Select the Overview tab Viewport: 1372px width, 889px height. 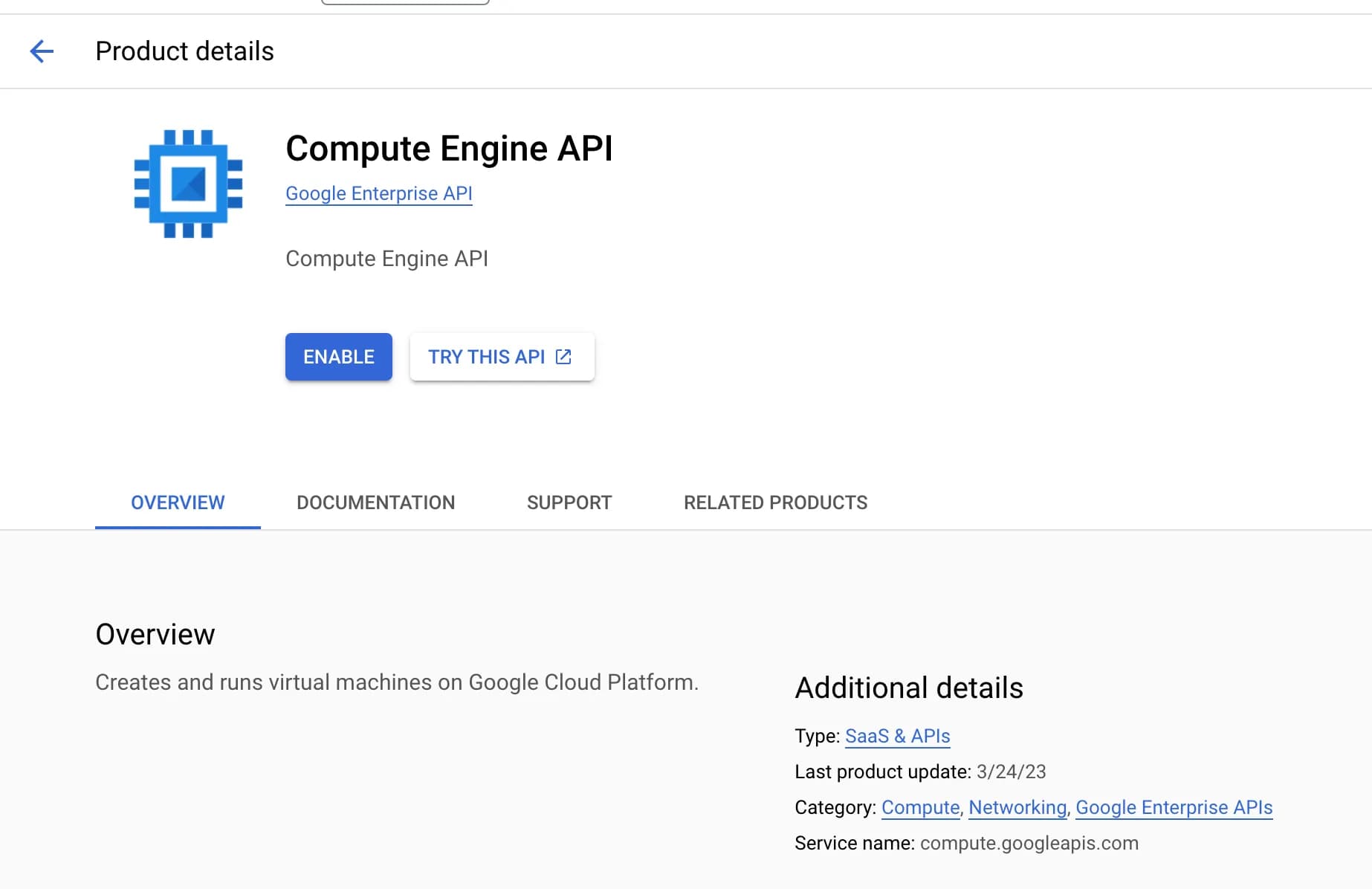point(178,502)
